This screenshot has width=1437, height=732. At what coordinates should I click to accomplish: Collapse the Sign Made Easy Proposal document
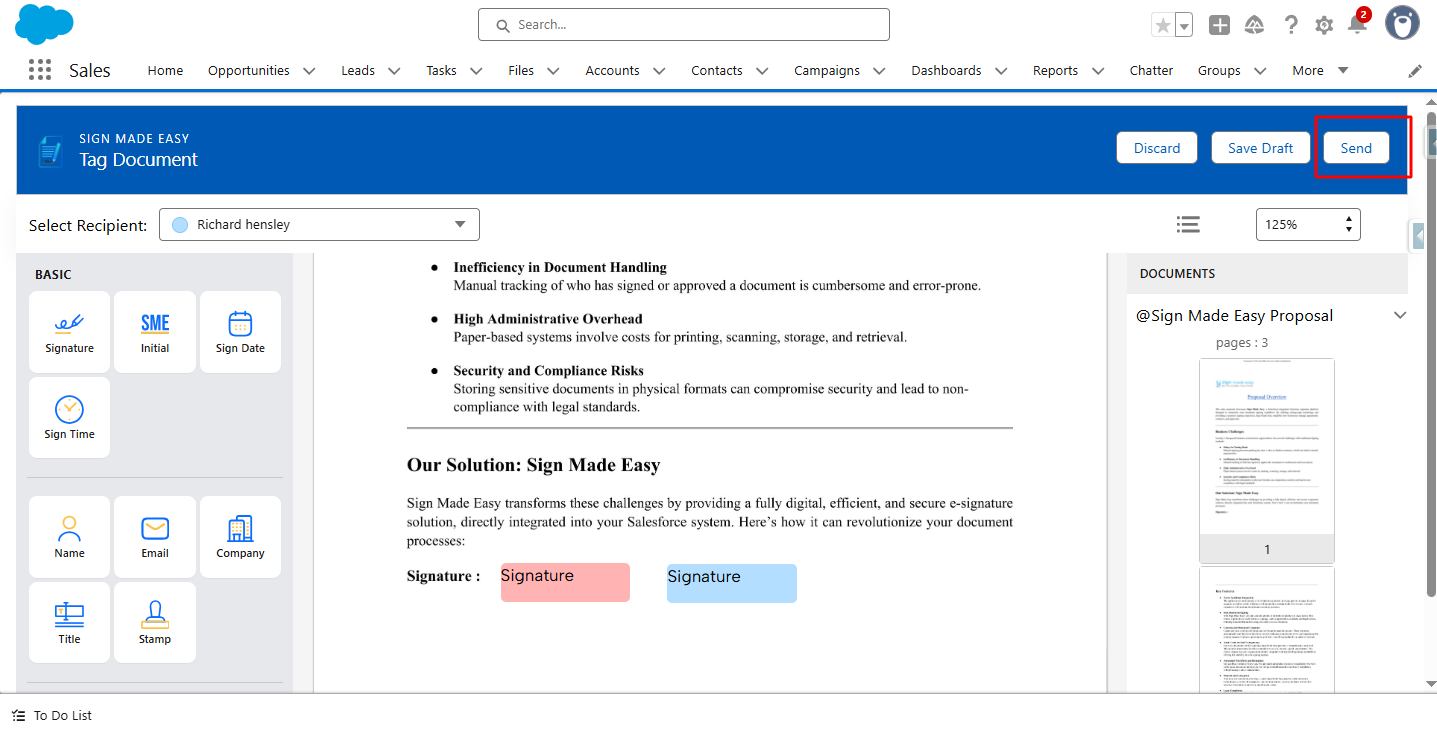click(x=1400, y=316)
